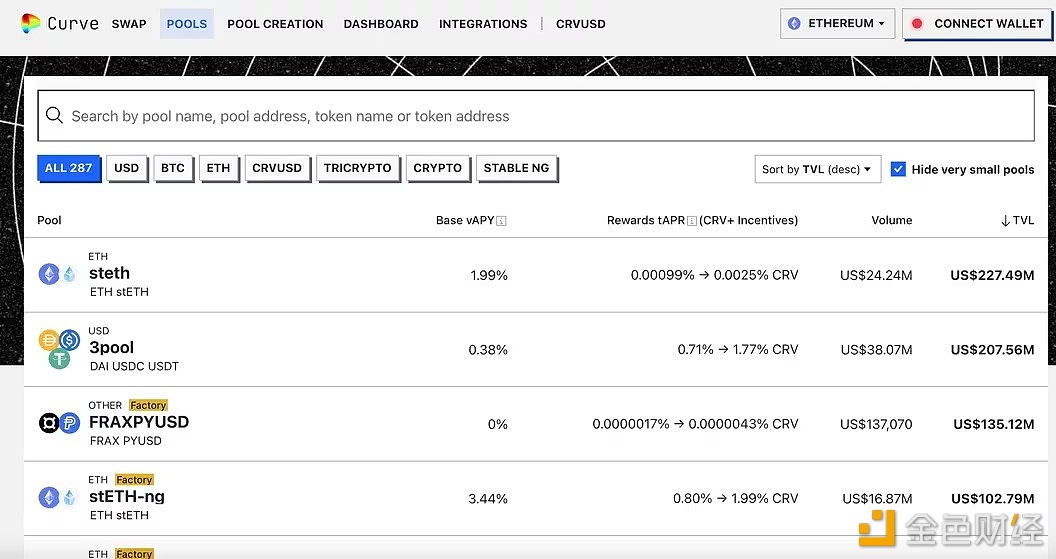Click the red wallet status dot
This screenshot has height=559, width=1056.
pos(917,24)
